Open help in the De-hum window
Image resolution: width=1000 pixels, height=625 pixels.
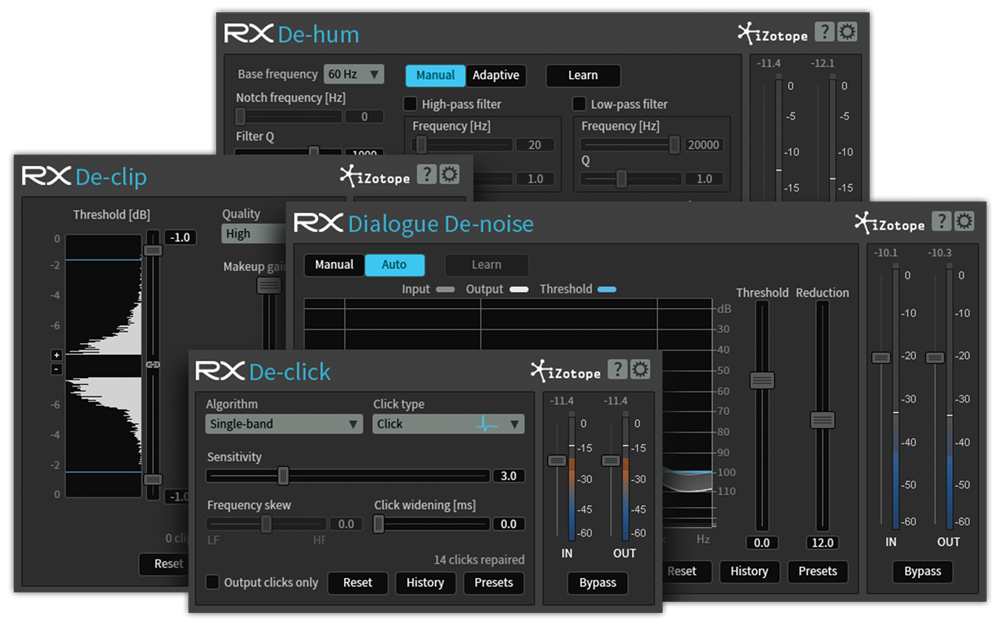coord(824,31)
